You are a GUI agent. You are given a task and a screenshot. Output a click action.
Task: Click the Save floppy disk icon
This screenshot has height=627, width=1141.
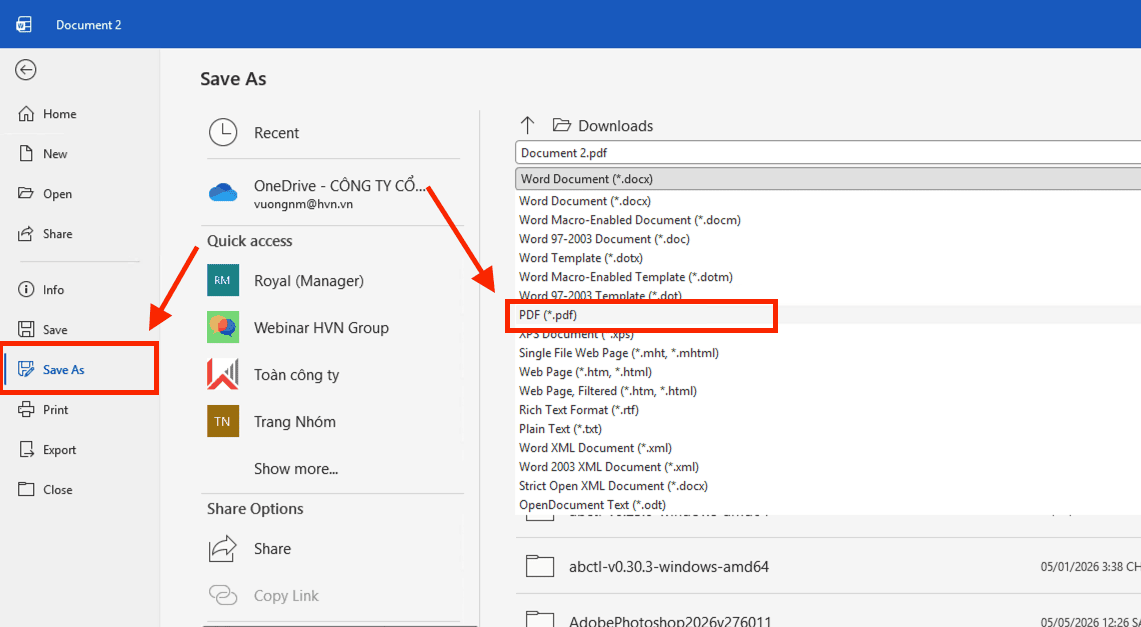26,330
